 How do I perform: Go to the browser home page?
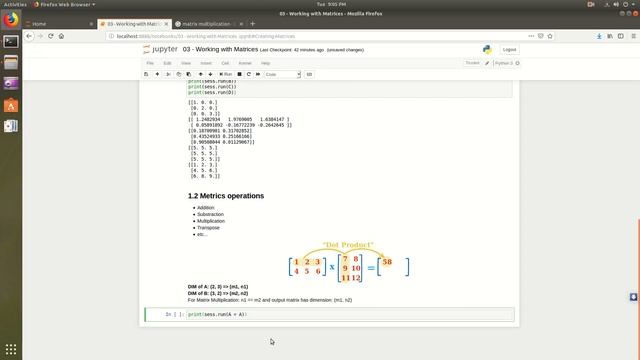point(61,36)
